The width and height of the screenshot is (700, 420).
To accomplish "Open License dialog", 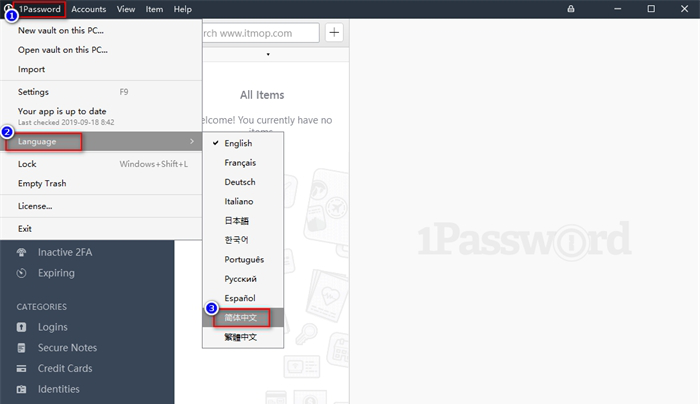I will (x=101, y=206).
